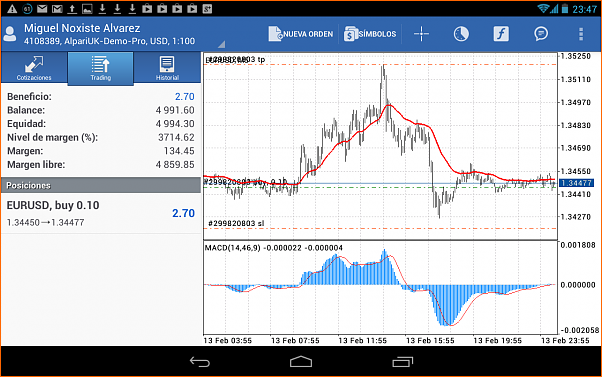Viewport: 602px width, 377px height.
Task: Open the indicators function icon
Action: tap(501, 34)
